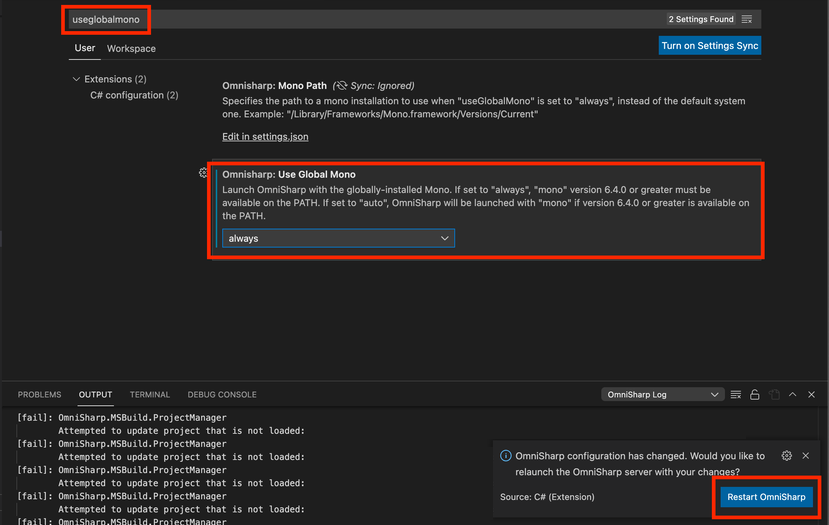Select C# configuration (2) tree item
Viewport: 829px width, 525px height.
(x=134, y=95)
